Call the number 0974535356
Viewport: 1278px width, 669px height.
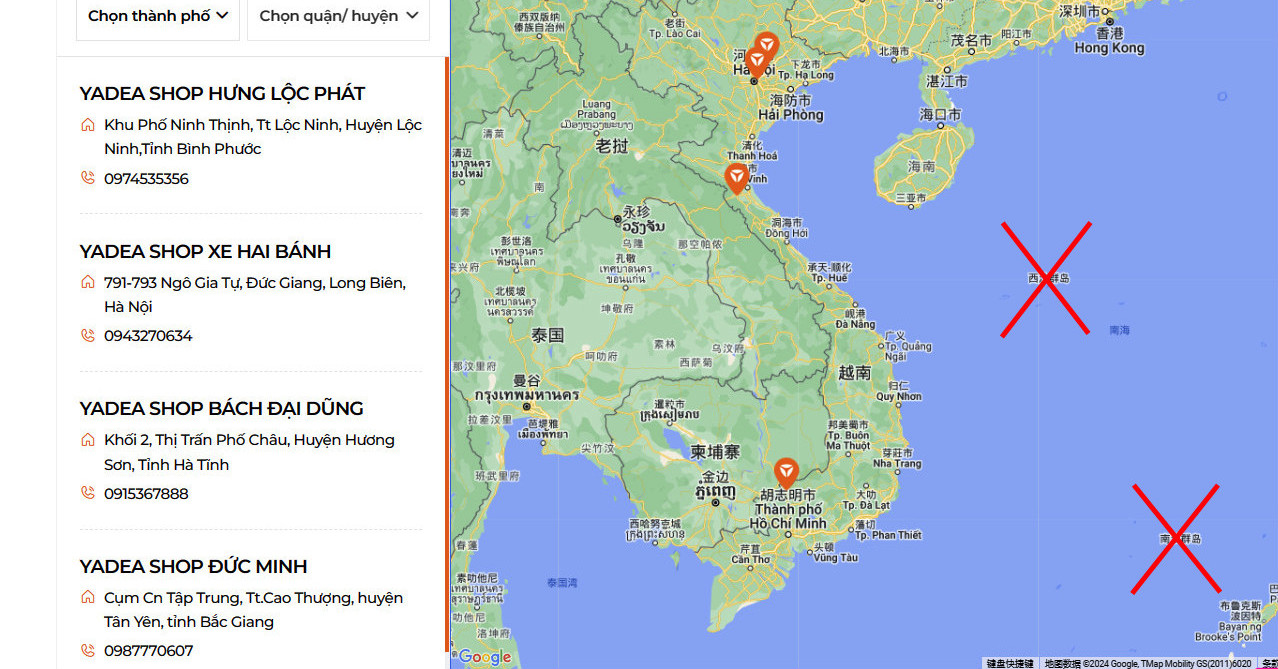click(x=146, y=179)
